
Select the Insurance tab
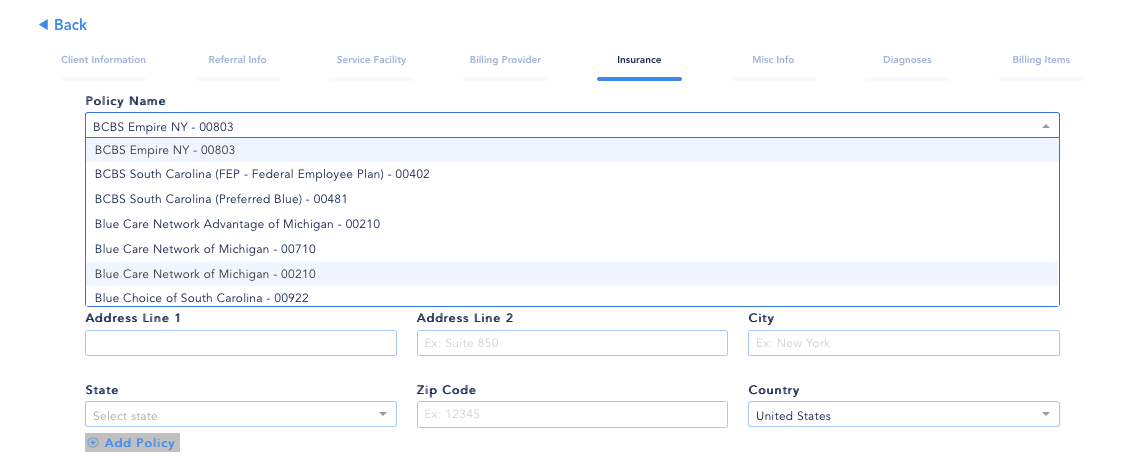[x=639, y=60]
